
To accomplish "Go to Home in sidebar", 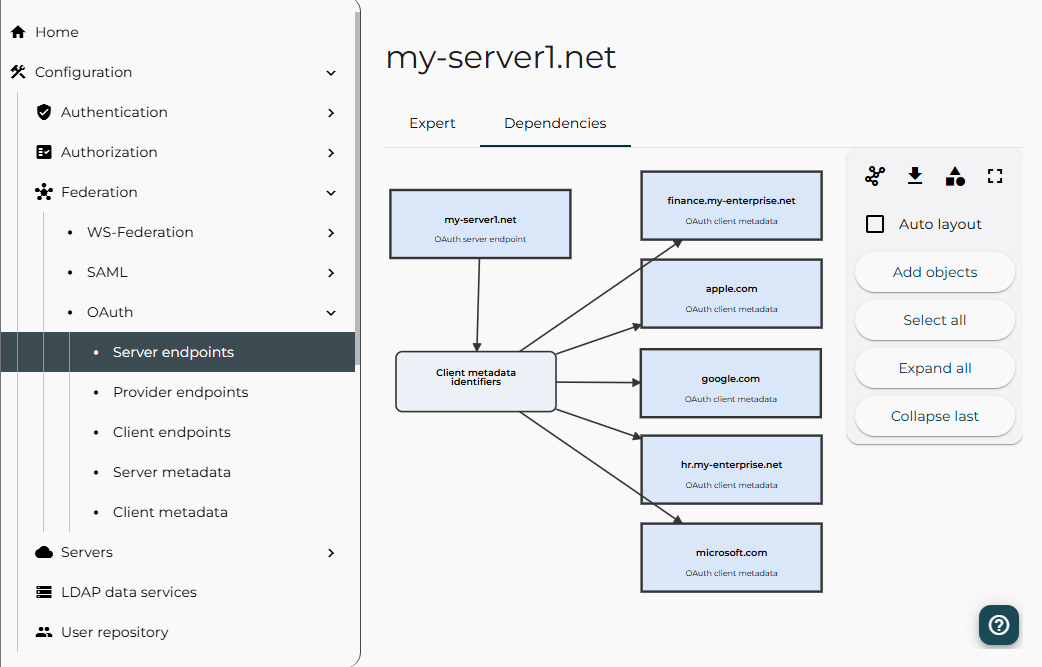I will point(56,32).
